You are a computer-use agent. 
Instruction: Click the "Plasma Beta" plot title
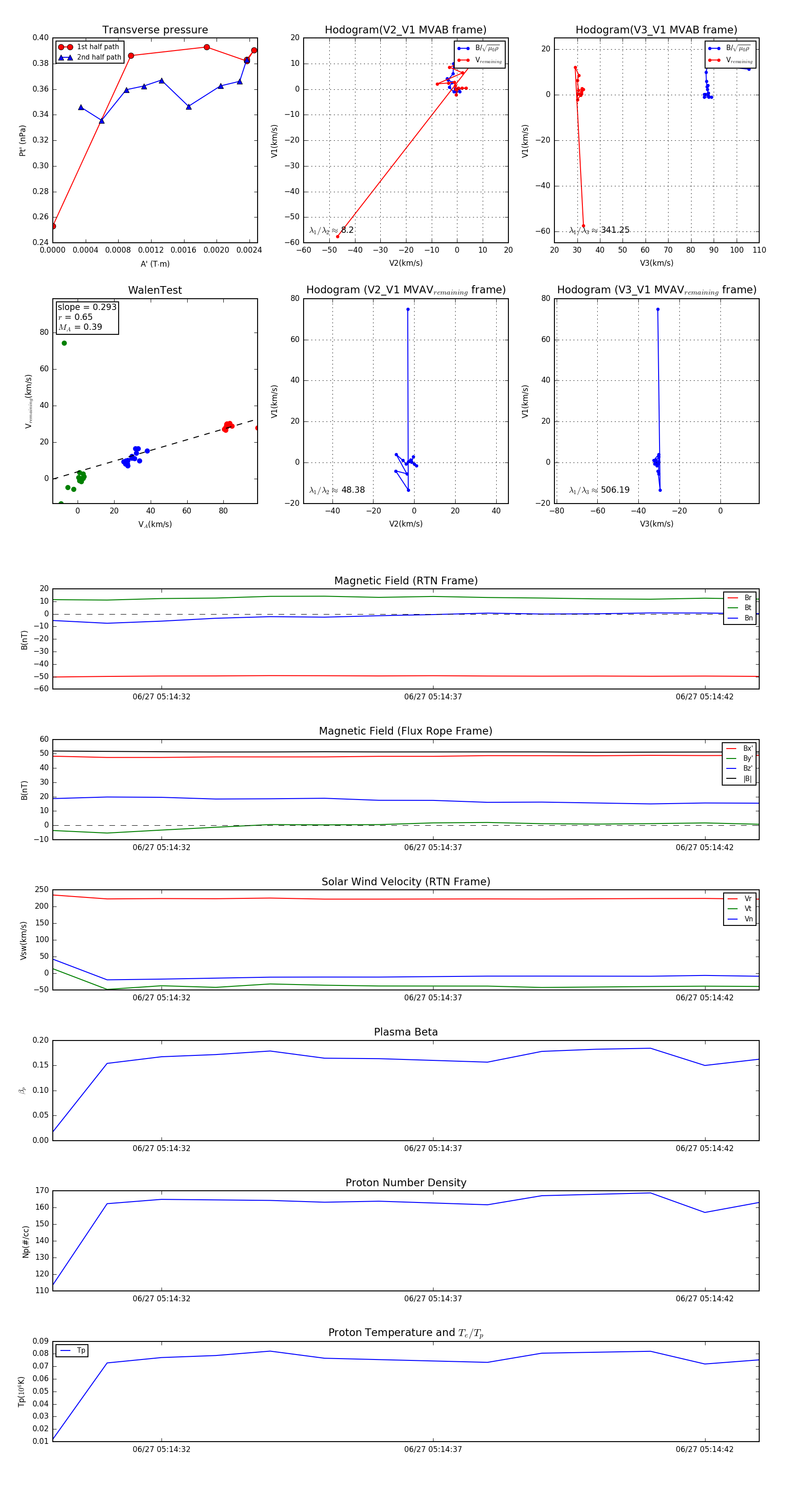click(x=406, y=1032)
